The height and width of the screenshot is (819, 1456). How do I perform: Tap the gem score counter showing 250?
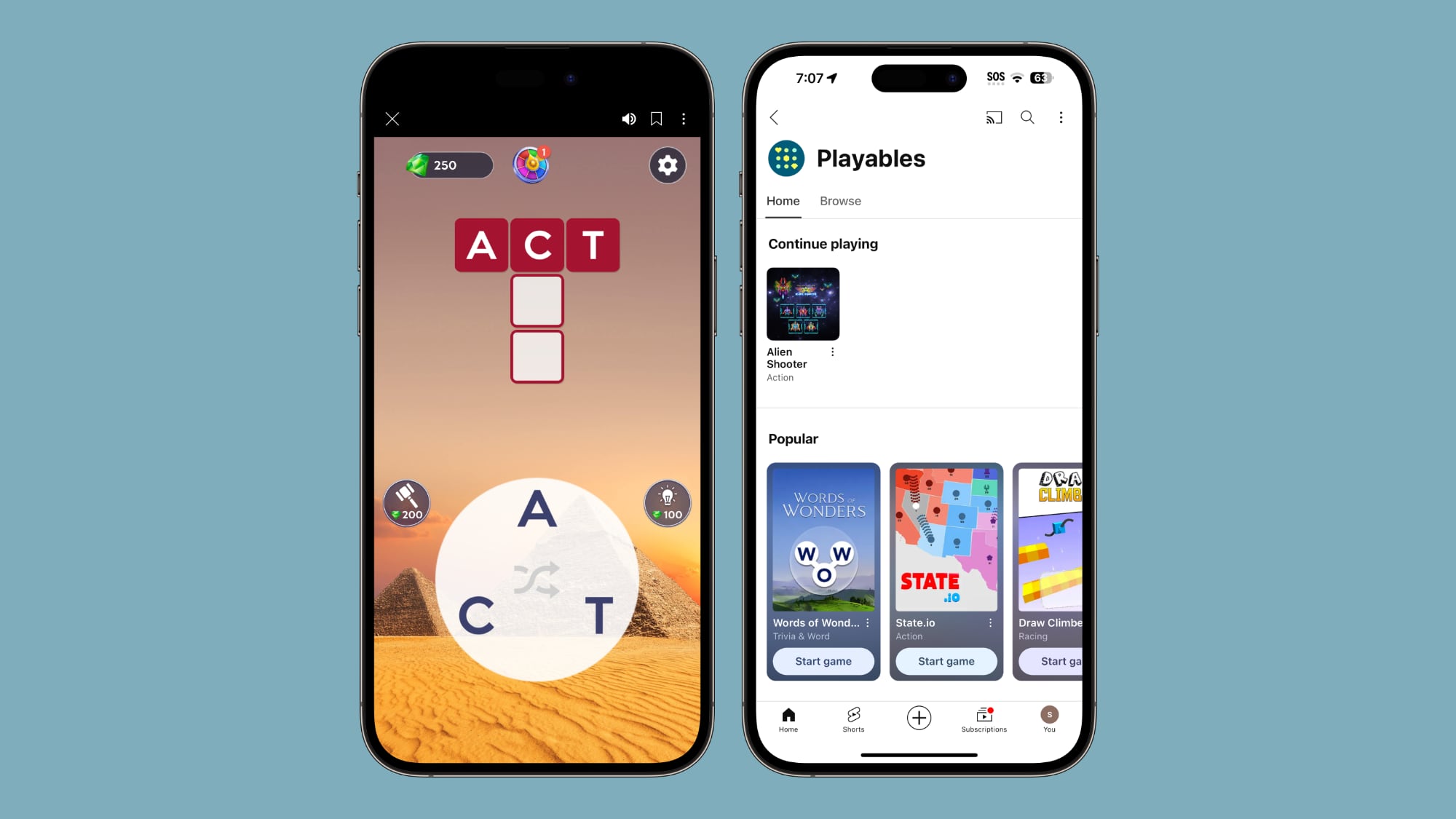tap(448, 165)
